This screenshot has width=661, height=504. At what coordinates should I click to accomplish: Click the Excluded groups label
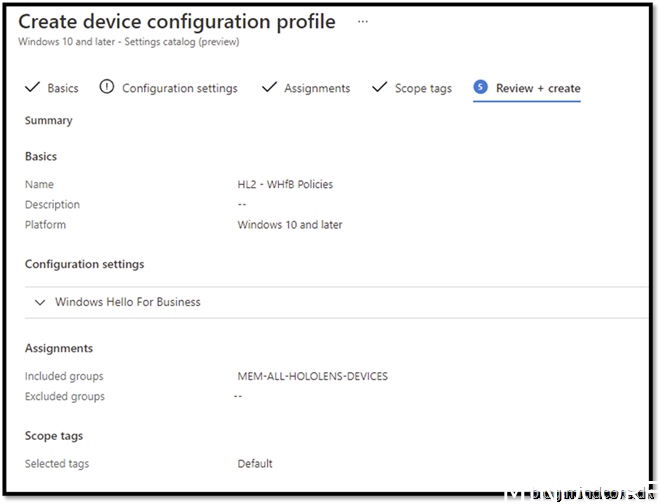(65, 396)
